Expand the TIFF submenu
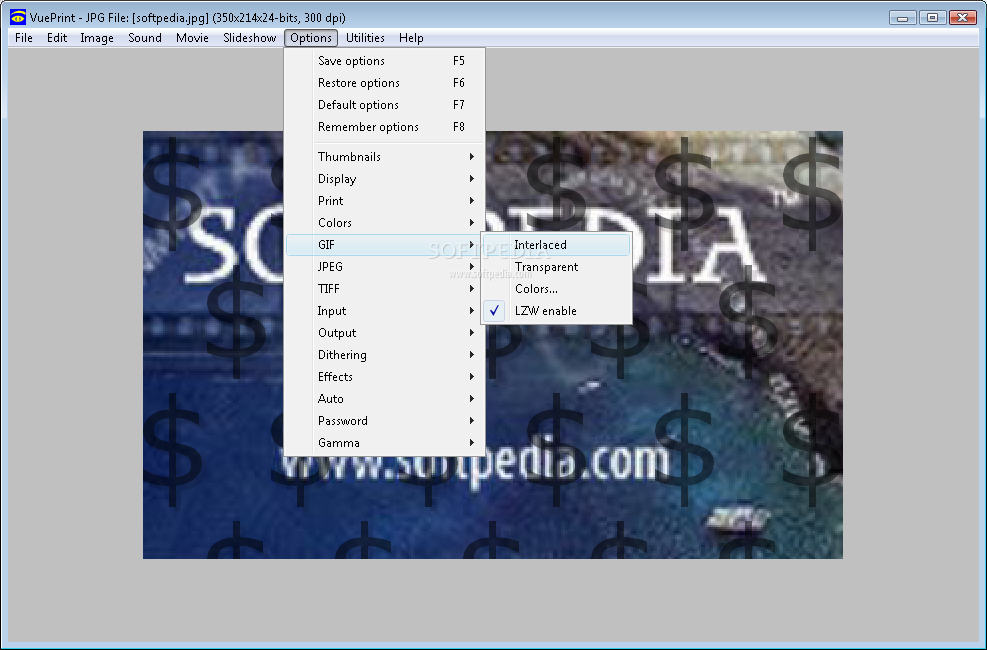This screenshot has height=650, width=987. (x=385, y=289)
